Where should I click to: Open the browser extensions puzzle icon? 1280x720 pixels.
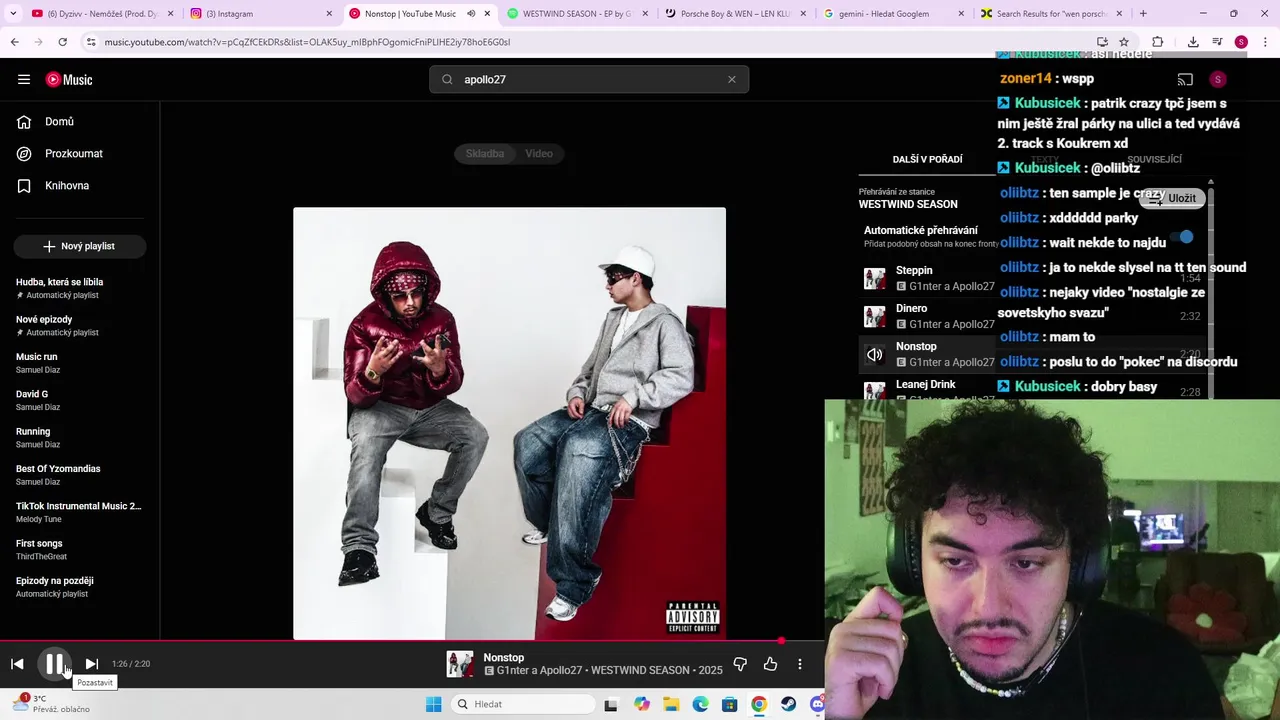click(x=1157, y=42)
